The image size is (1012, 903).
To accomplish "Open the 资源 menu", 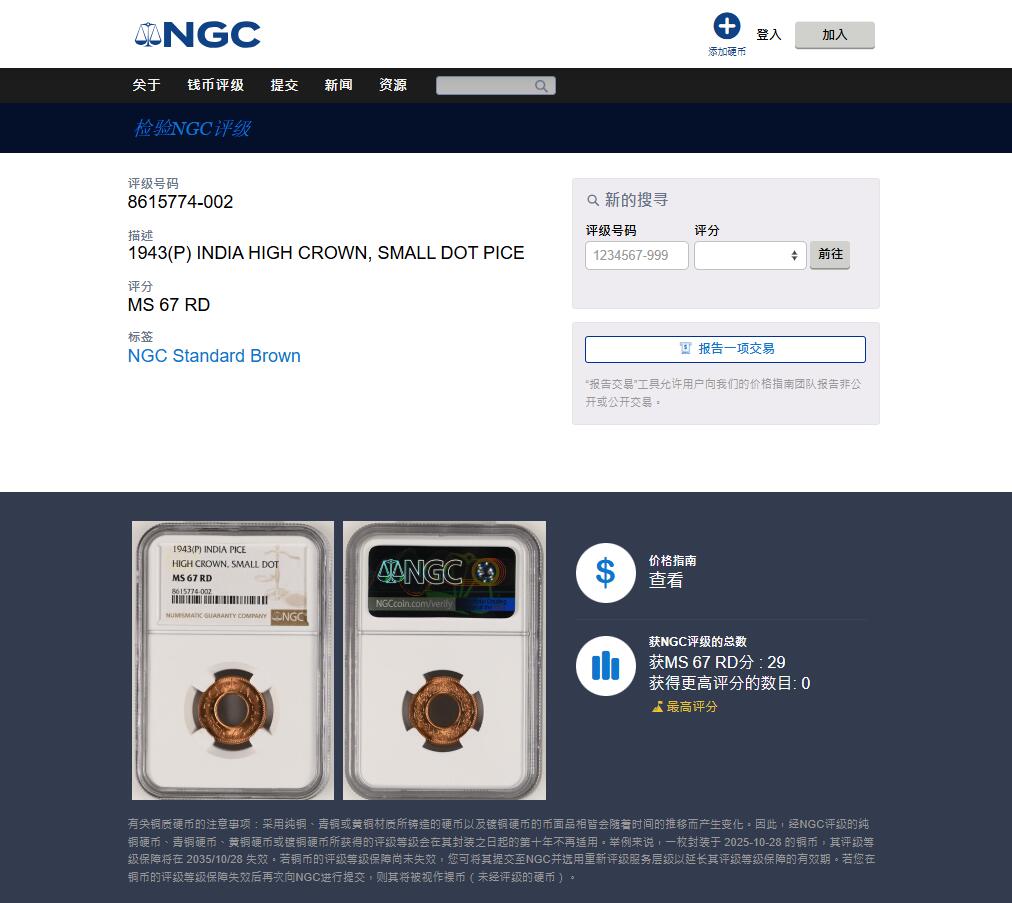I will click(x=393, y=85).
